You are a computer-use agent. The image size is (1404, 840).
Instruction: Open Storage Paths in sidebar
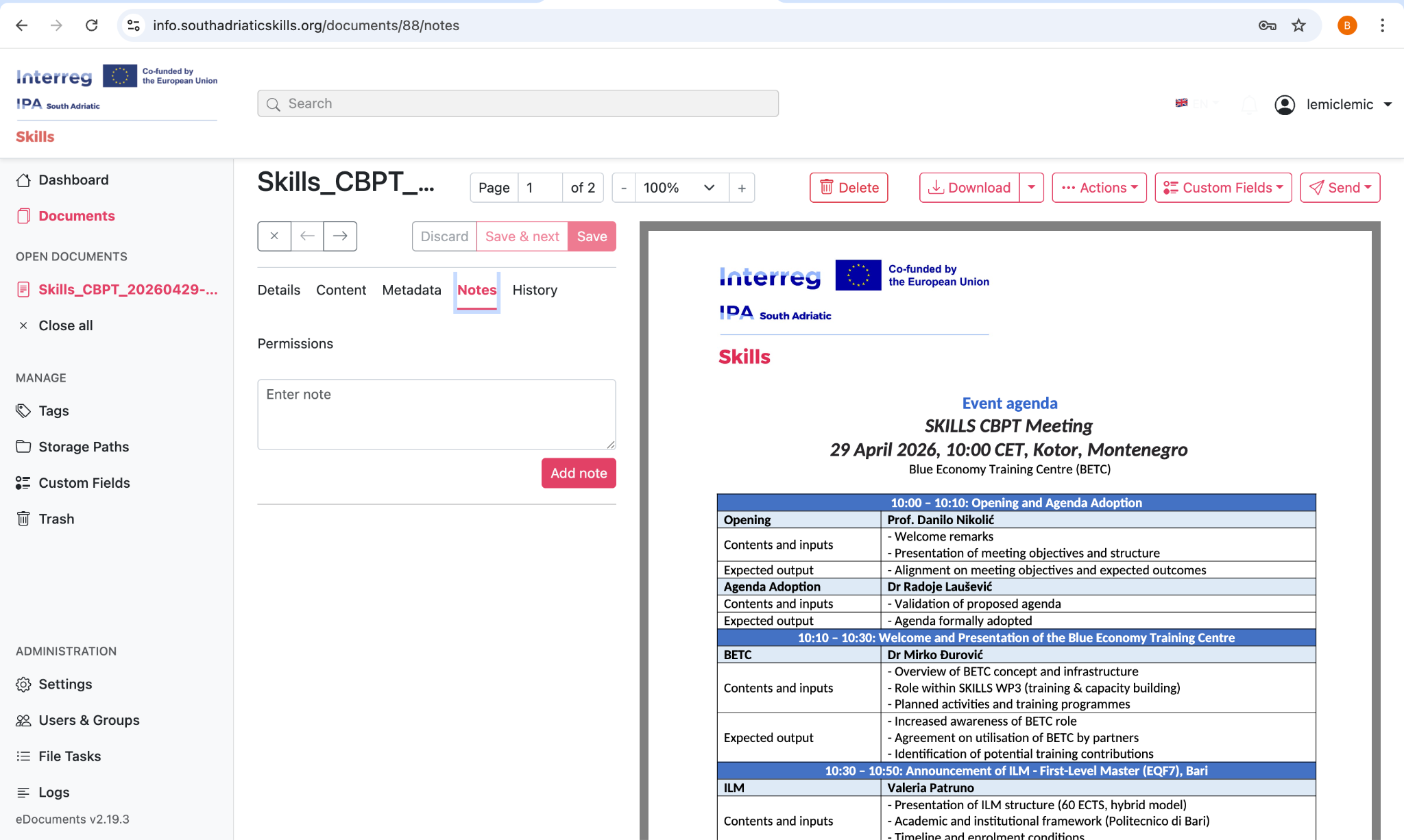[x=84, y=447]
